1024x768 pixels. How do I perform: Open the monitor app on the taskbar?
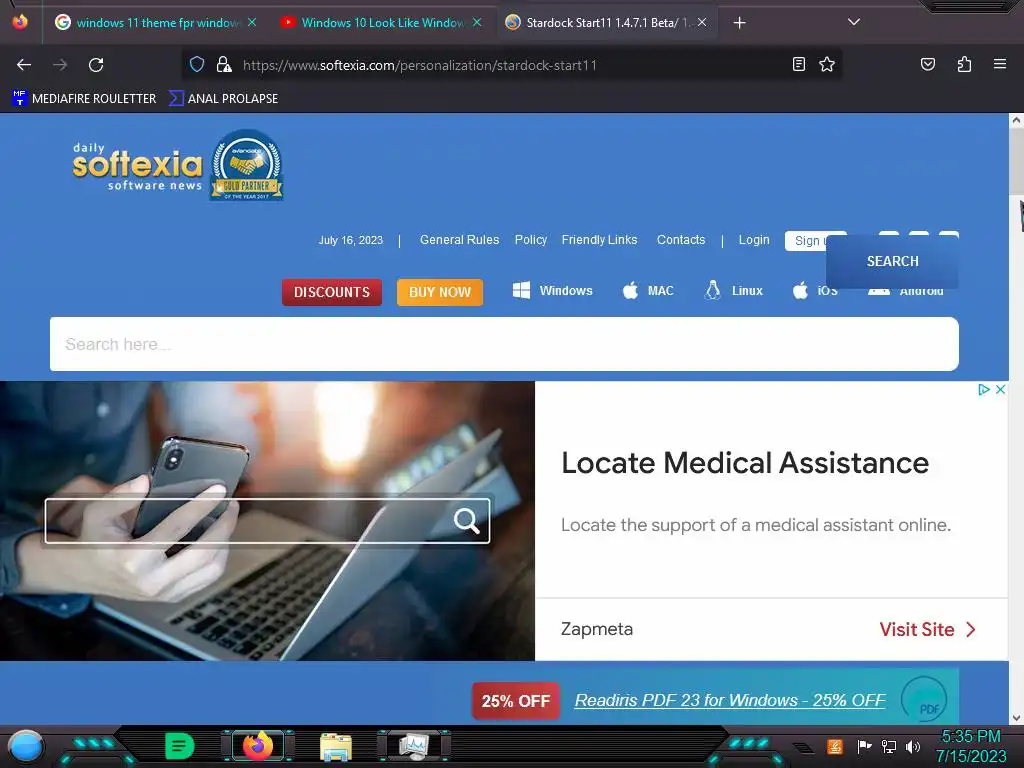[414, 746]
